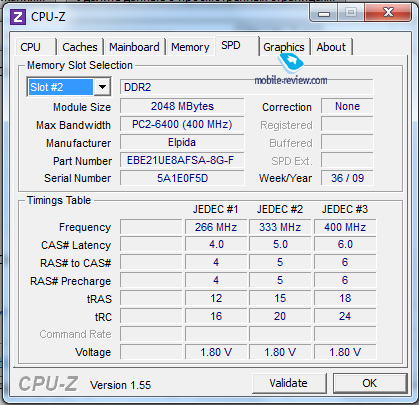Confirm with the OK button

370,383
